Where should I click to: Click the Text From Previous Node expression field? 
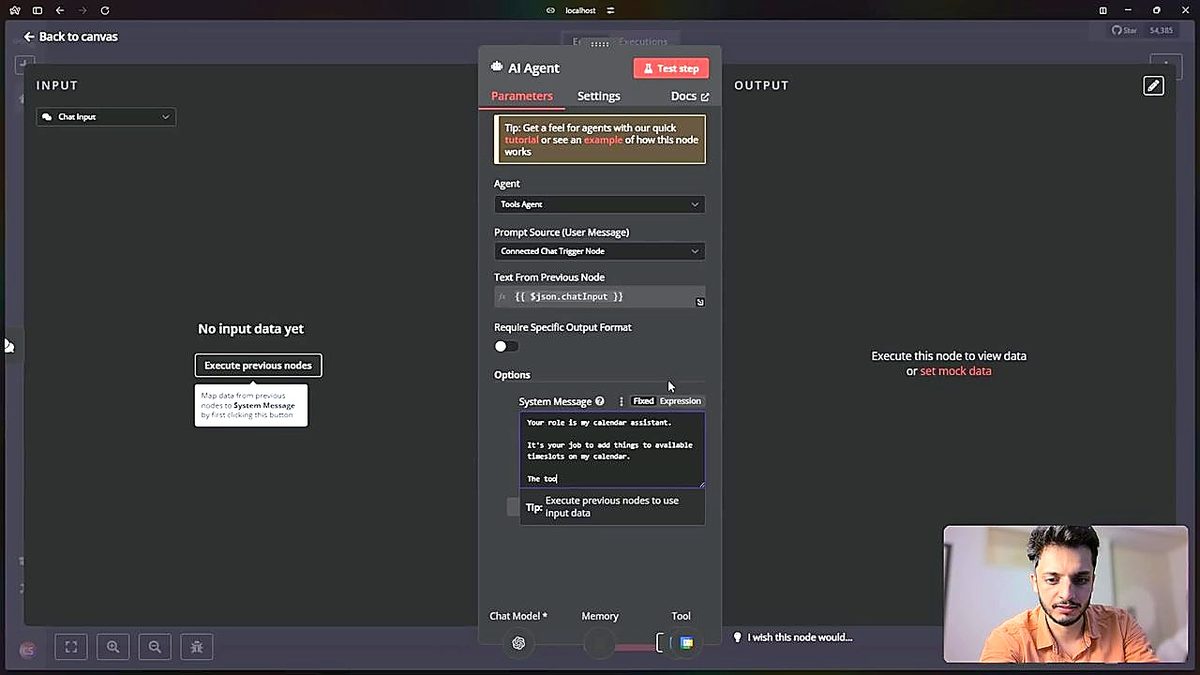599,297
